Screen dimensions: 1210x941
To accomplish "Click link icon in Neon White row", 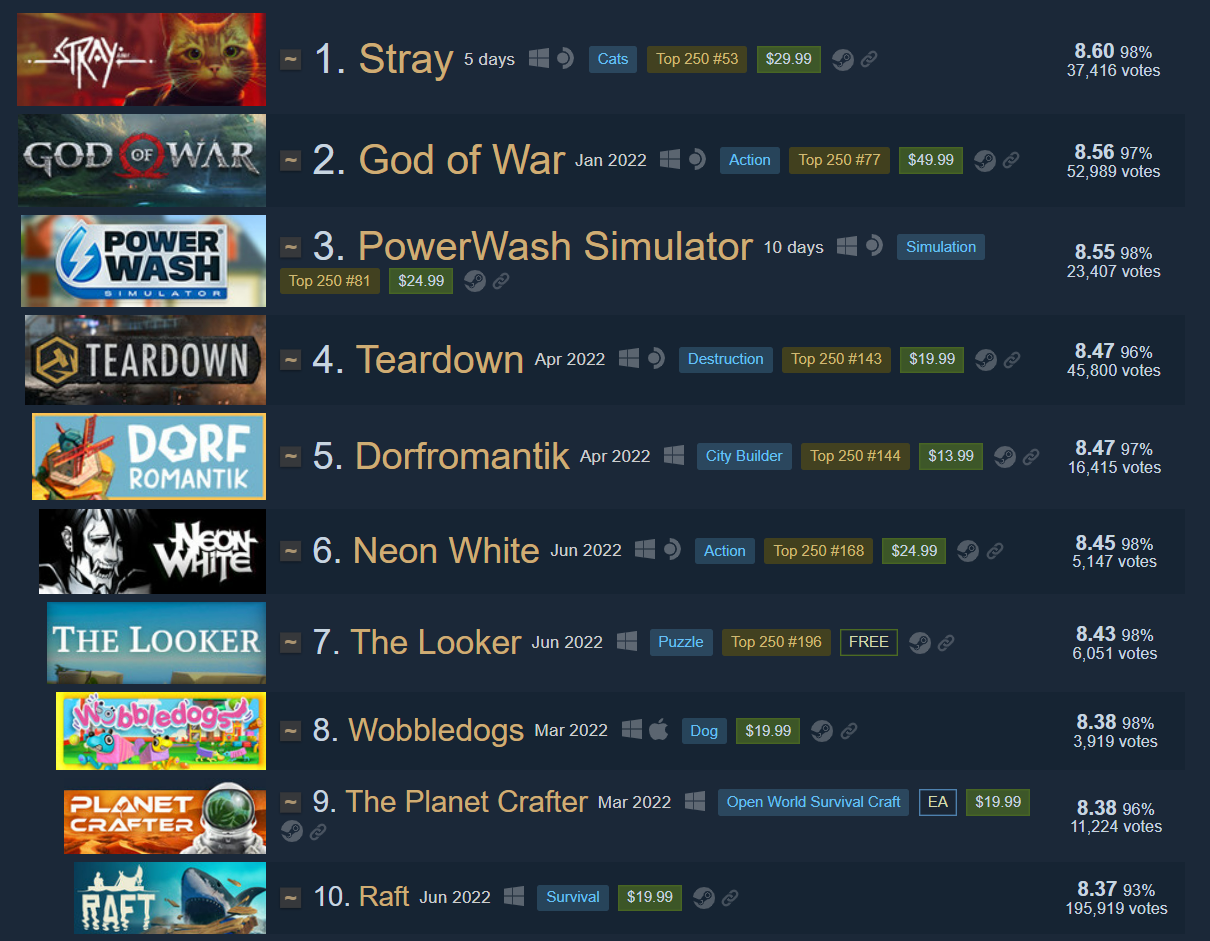I will tap(995, 550).
